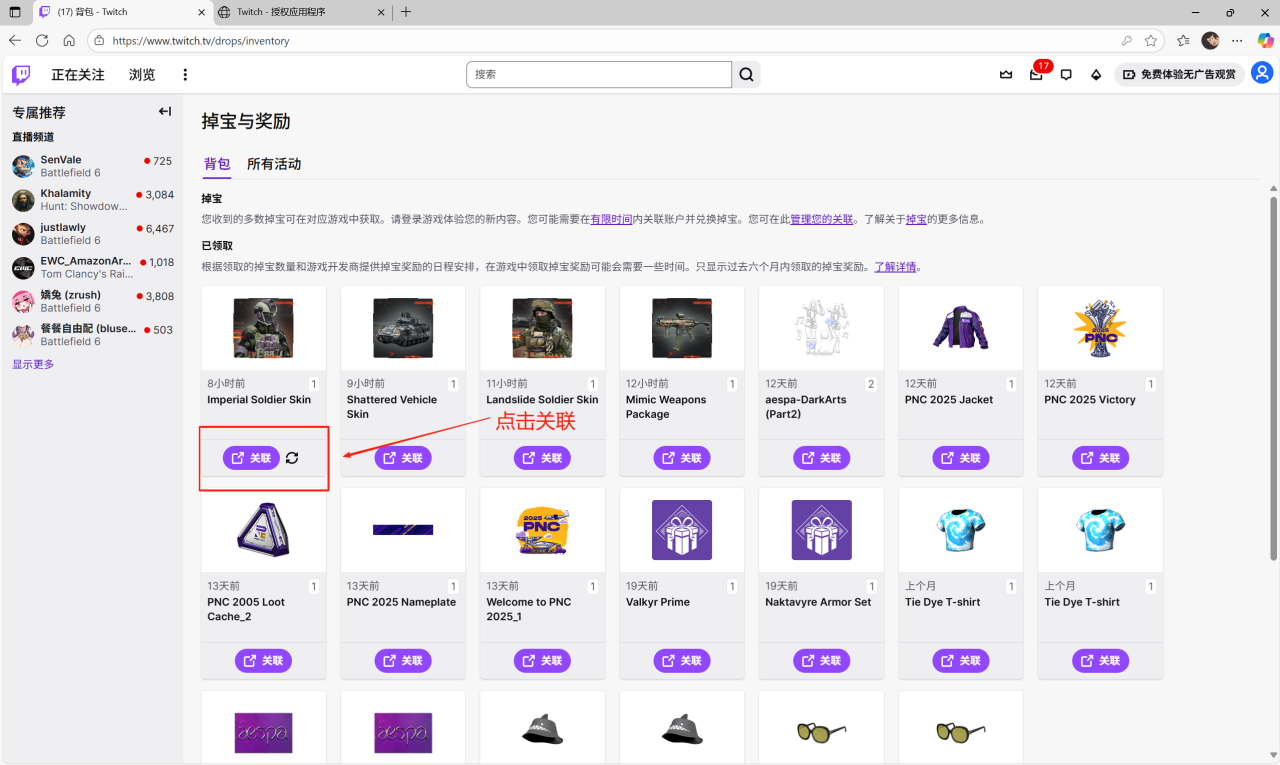Image resolution: width=1280 pixels, height=765 pixels.
Task: Click 关联 under PNC 2025 Victory
Action: click(x=1101, y=458)
